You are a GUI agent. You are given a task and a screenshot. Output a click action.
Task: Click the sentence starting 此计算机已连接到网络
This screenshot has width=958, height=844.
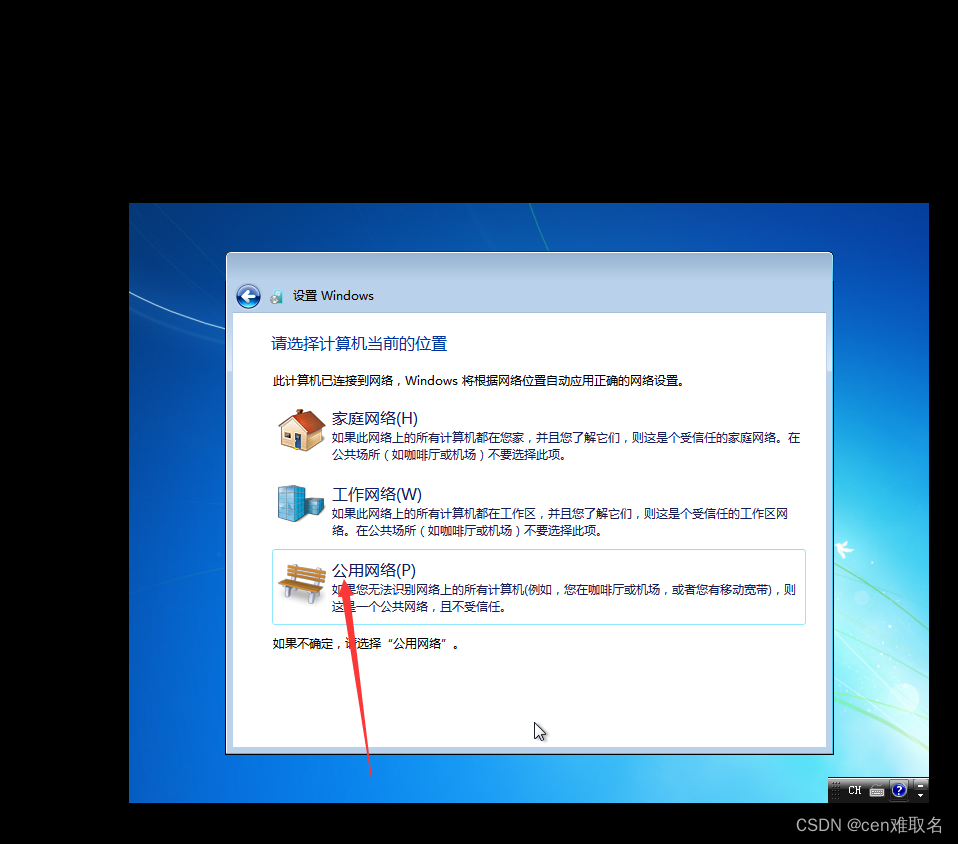point(478,381)
